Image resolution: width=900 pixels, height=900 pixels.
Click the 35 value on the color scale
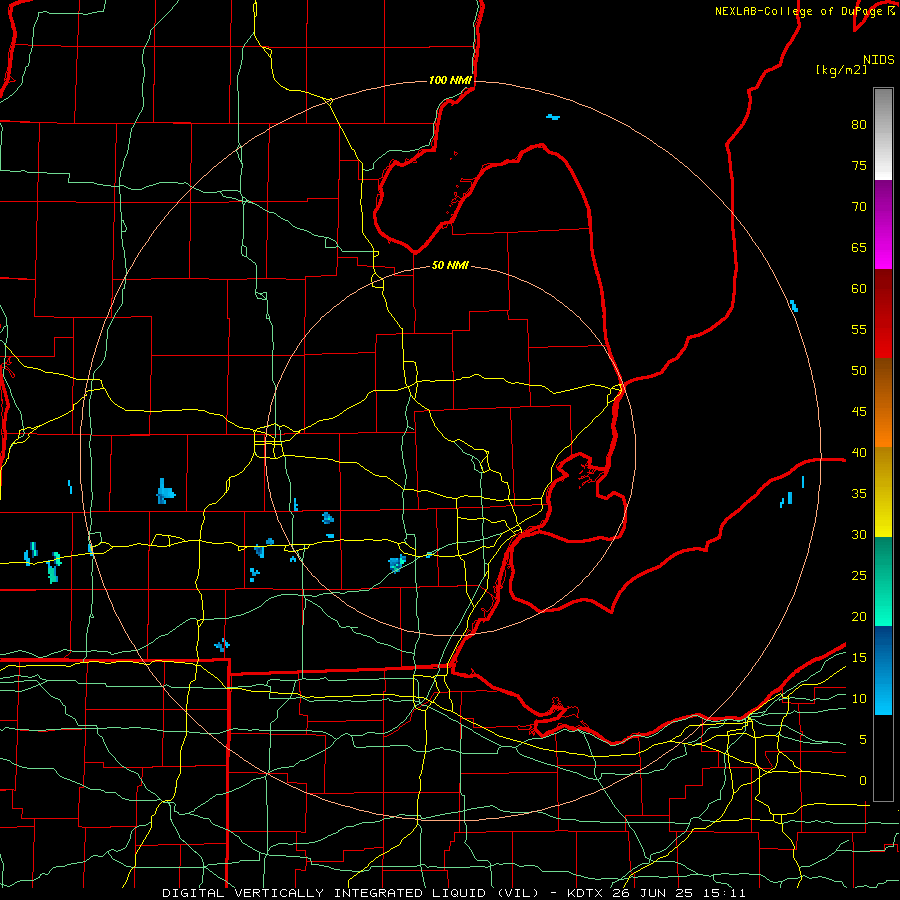point(859,494)
